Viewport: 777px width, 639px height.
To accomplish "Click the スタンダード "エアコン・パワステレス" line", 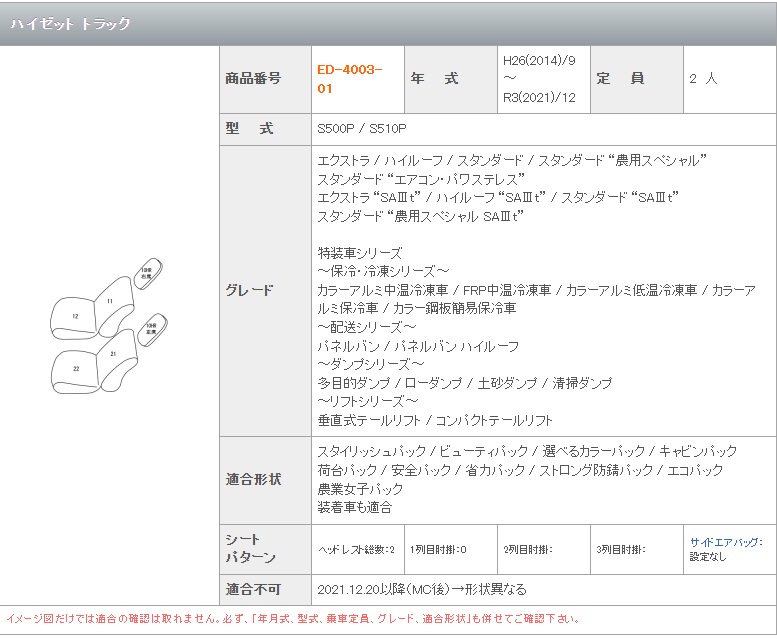I will pos(421,179).
